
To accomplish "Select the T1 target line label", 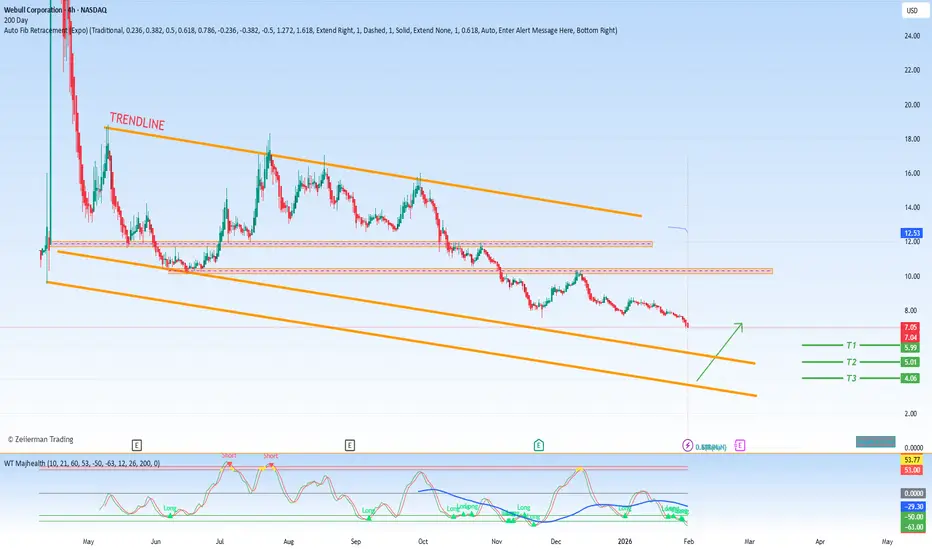I will click(x=851, y=345).
